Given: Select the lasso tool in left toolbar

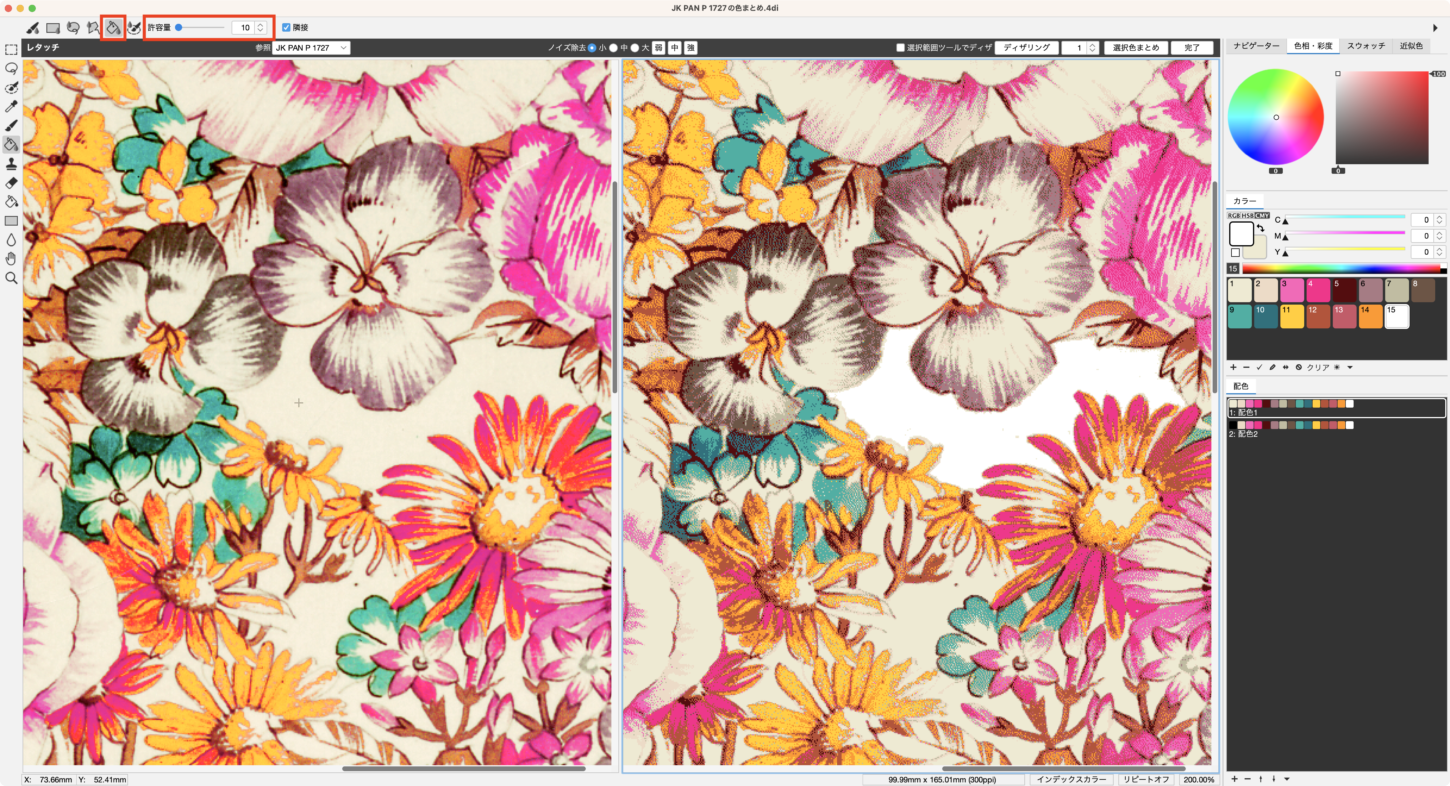Looking at the screenshot, I should tap(11, 68).
